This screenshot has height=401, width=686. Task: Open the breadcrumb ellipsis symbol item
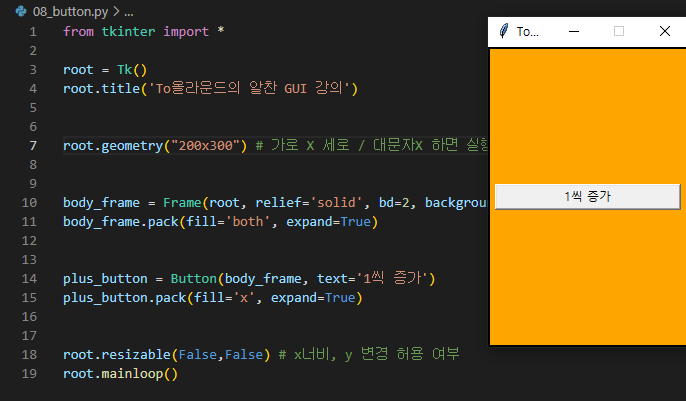tap(129, 12)
